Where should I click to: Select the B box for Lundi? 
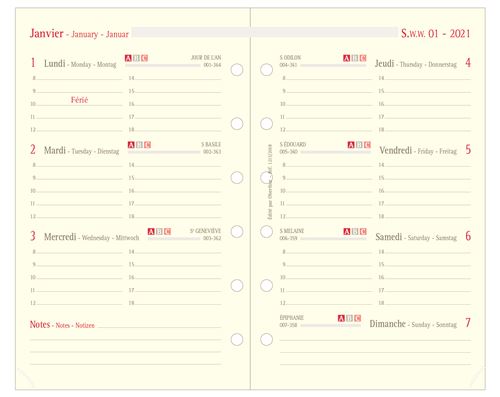[x=136, y=58]
